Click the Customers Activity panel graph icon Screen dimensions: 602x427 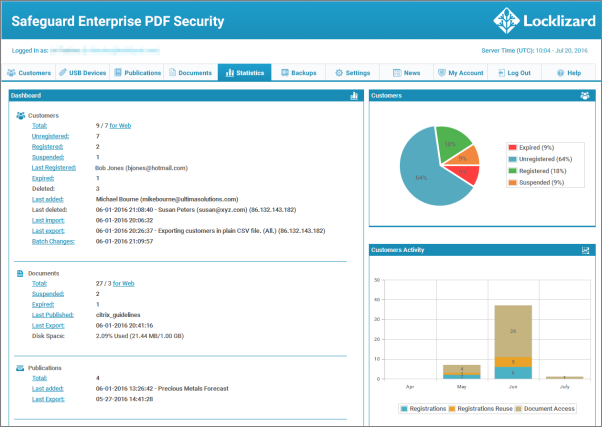[x=584, y=250]
